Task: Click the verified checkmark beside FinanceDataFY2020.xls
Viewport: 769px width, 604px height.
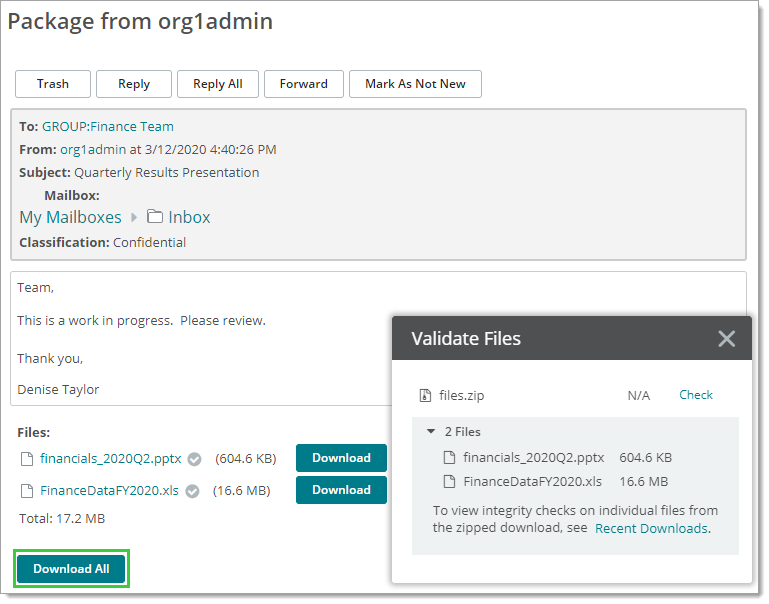Action: (192, 491)
